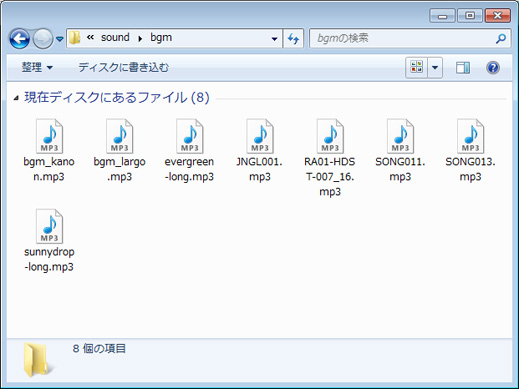519x389 pixels.
Task: Click the RA01-HDST-007_16.mp3 file name label
Action: click(330, 177)
